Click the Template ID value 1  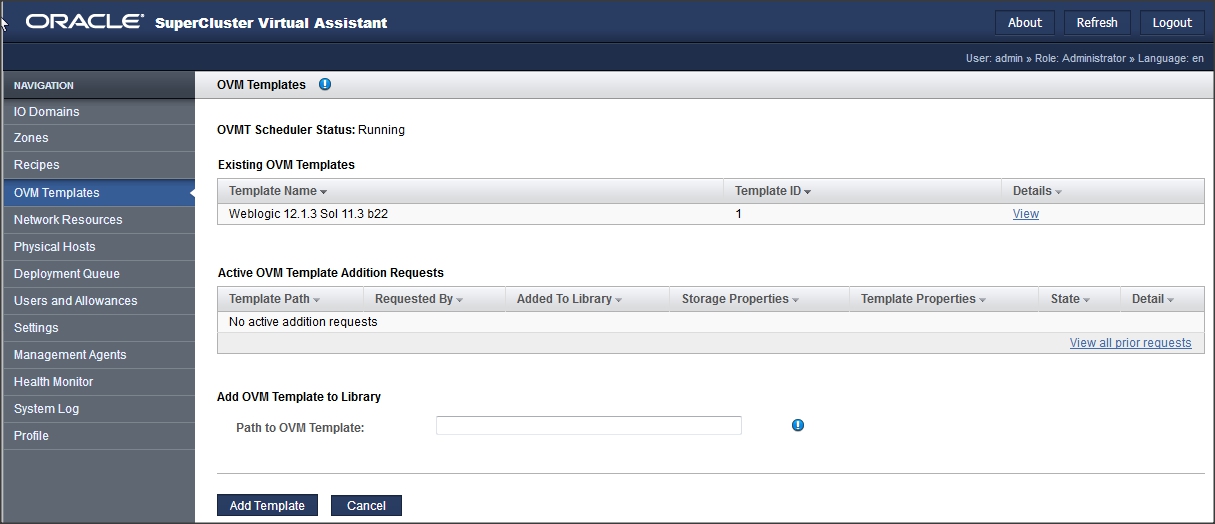[x=738, y=214]
